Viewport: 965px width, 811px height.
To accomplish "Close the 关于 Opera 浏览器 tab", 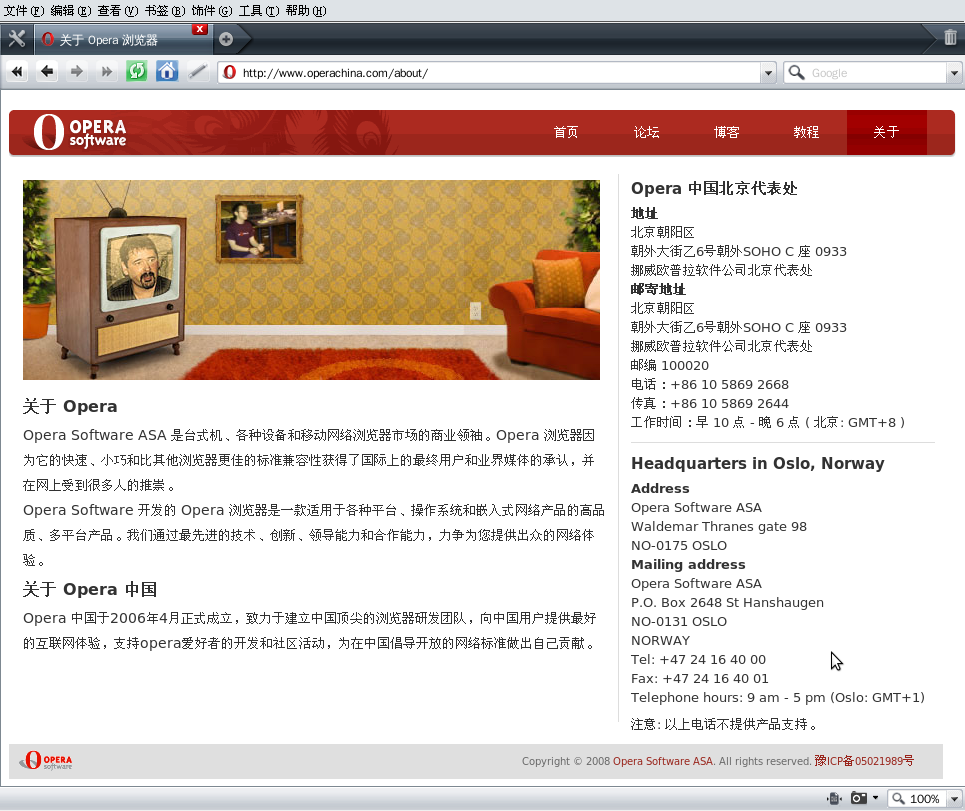I will click(x=199, y=29).
